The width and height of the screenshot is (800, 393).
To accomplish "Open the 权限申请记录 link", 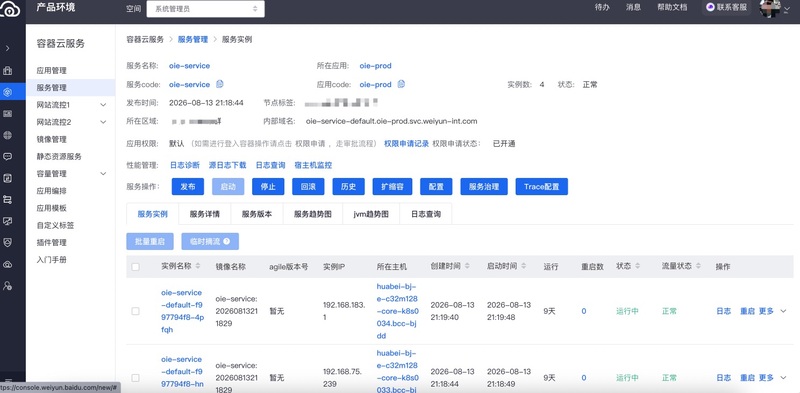I will 407,143.
